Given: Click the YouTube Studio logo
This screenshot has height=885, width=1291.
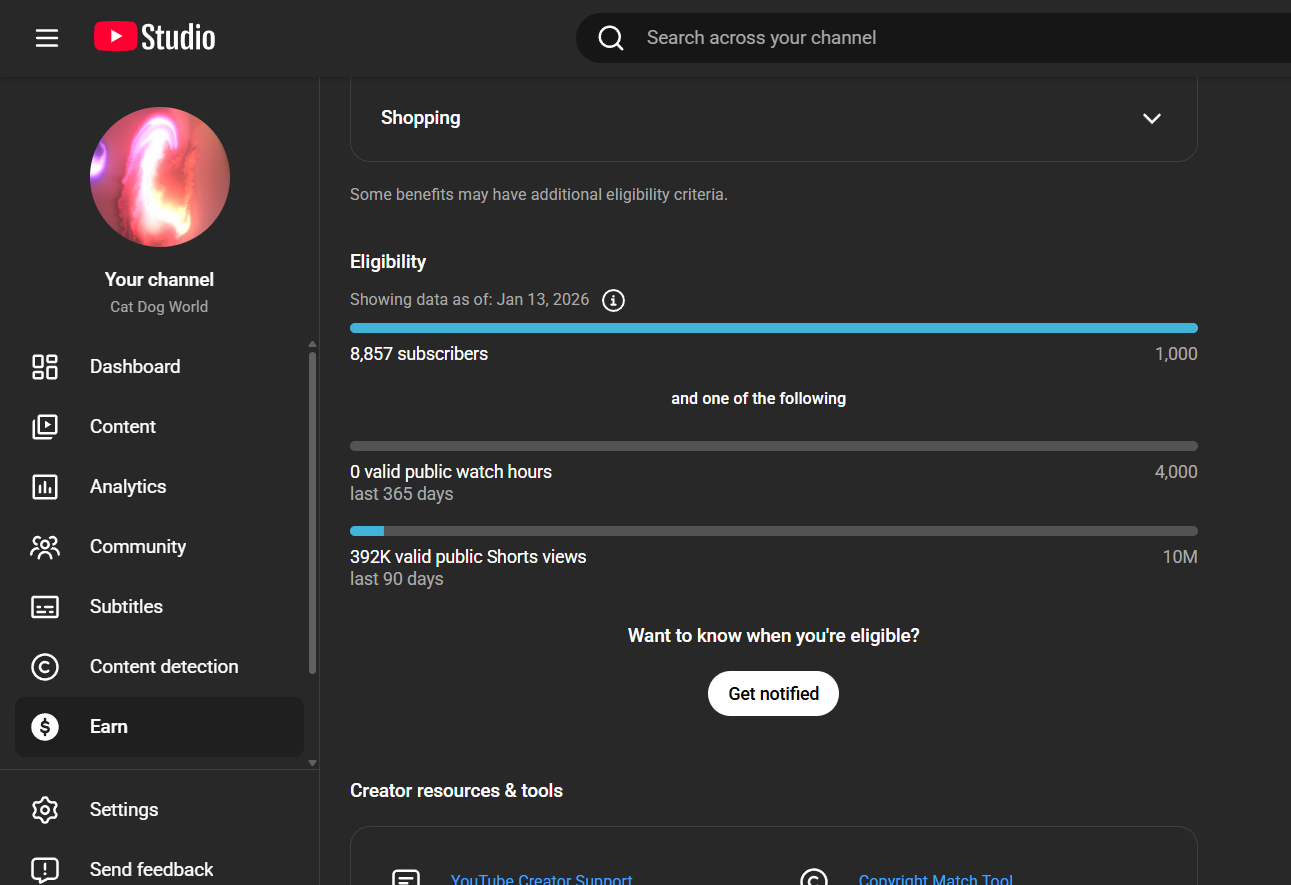Looking at the screenshot, I should [x=155, y=38].
